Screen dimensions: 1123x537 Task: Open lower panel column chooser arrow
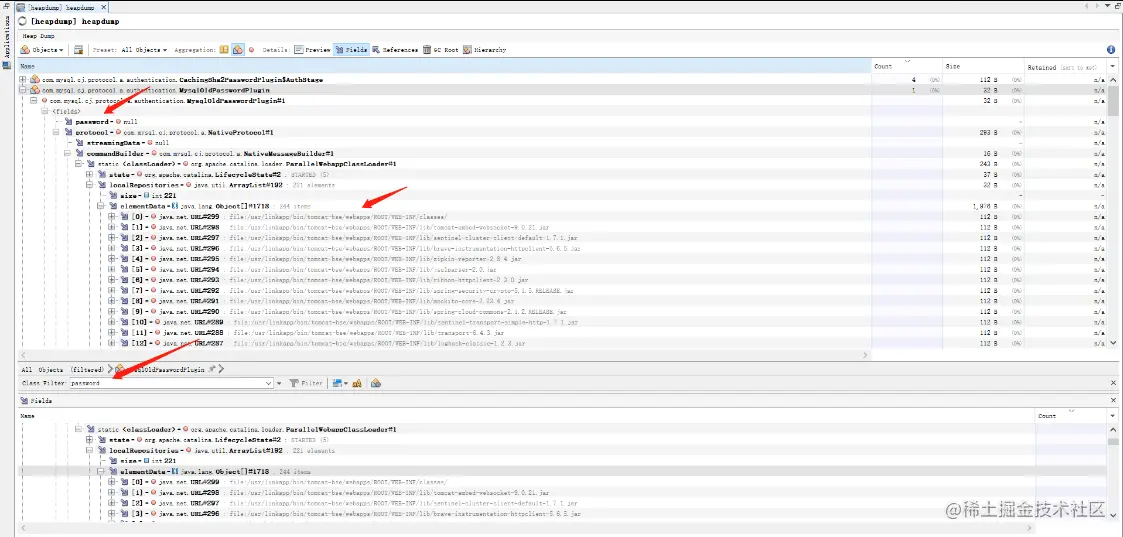pyautogui.click(x=1113, y=415)
